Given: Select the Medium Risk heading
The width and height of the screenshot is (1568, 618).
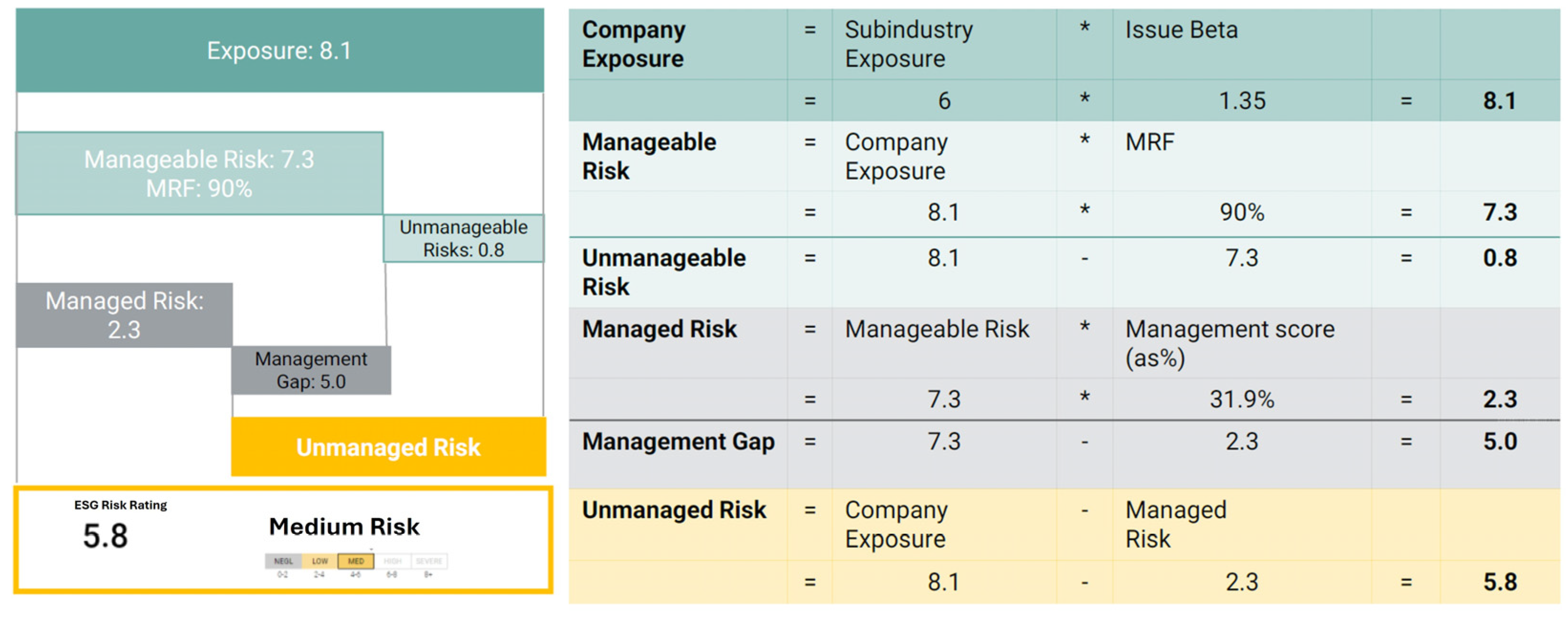Looking at the screenshot, I should pyautogui.click(x=344, y=527).
